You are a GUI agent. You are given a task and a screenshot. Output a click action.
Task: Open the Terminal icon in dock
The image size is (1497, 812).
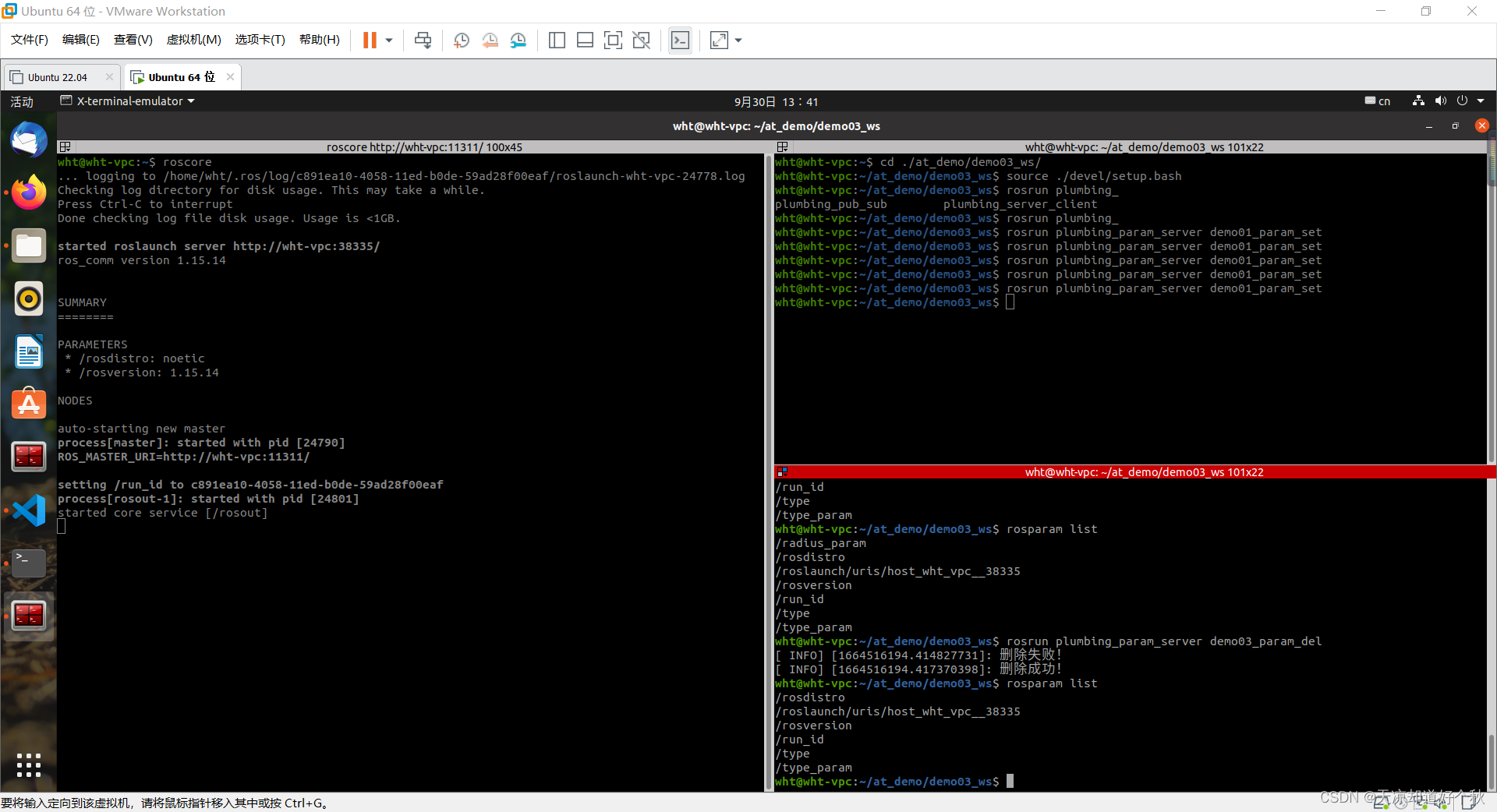29,563
